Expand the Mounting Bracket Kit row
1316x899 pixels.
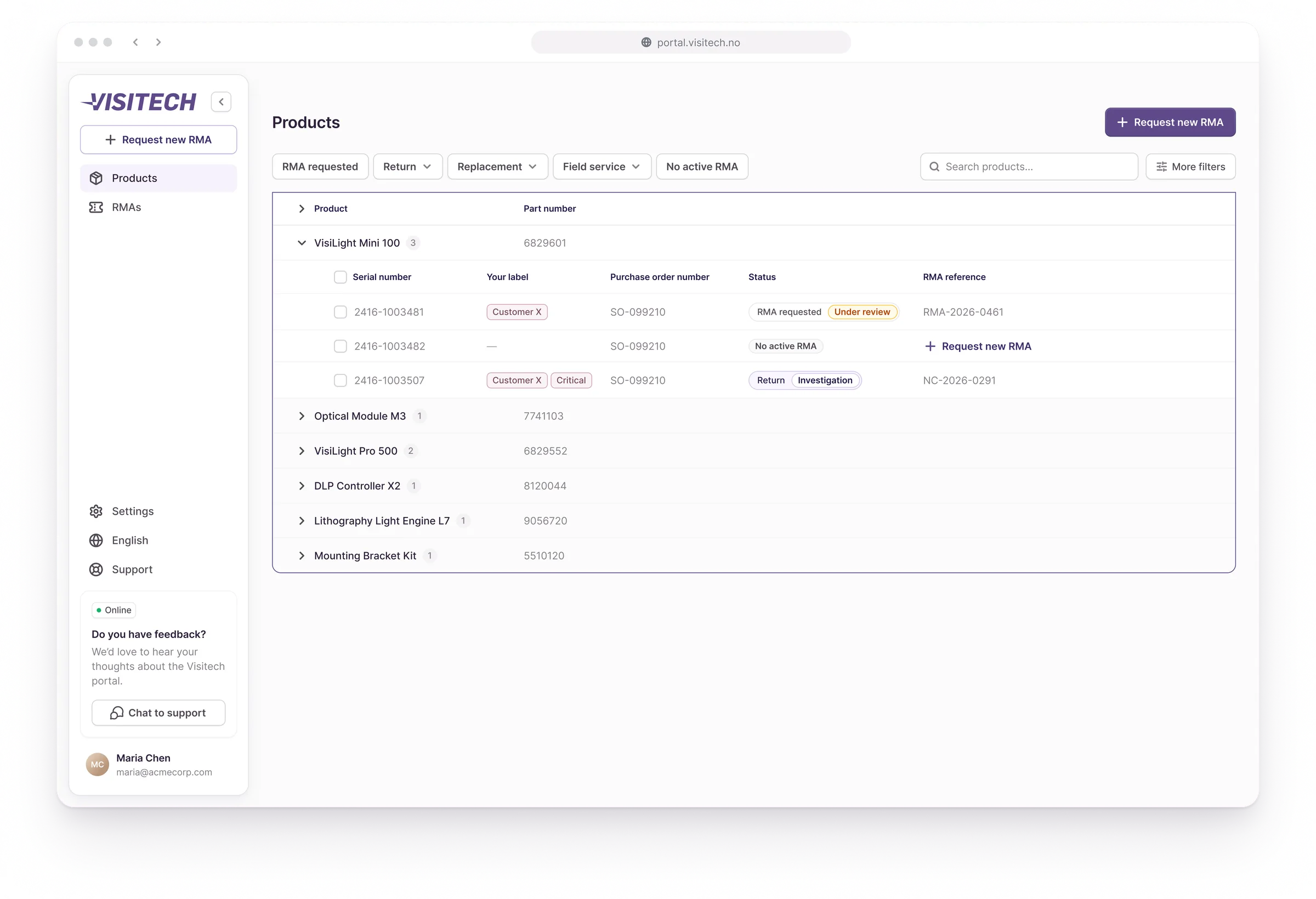tap(302, 556)
